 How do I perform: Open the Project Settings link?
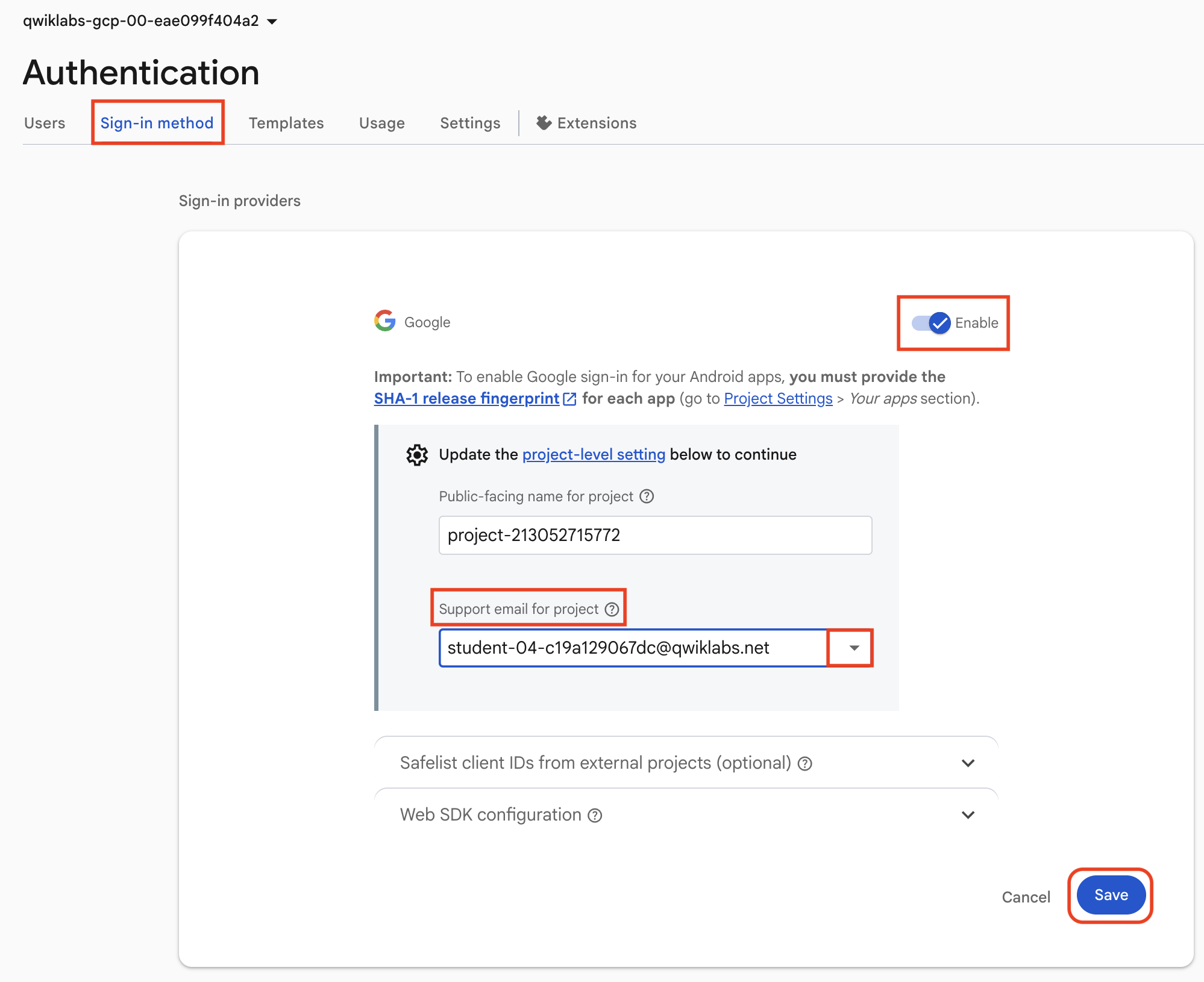(778, 398)
